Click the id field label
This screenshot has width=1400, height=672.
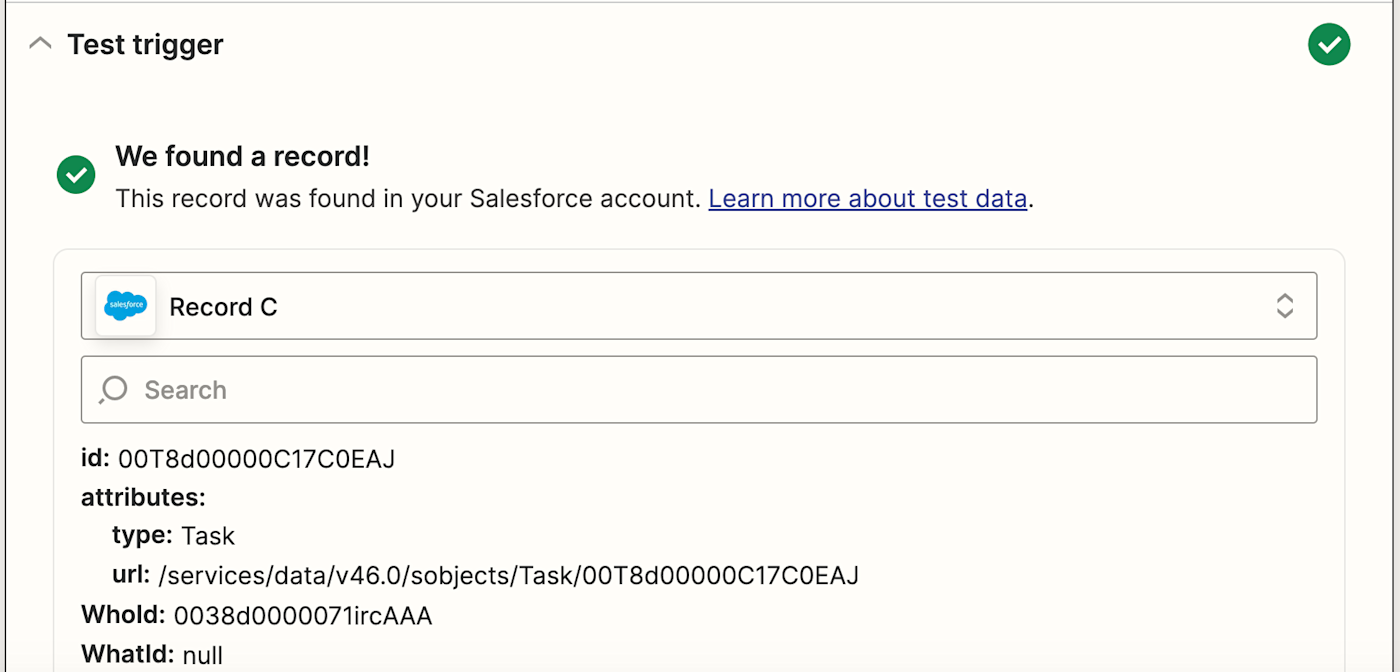[x=95, y=459]
